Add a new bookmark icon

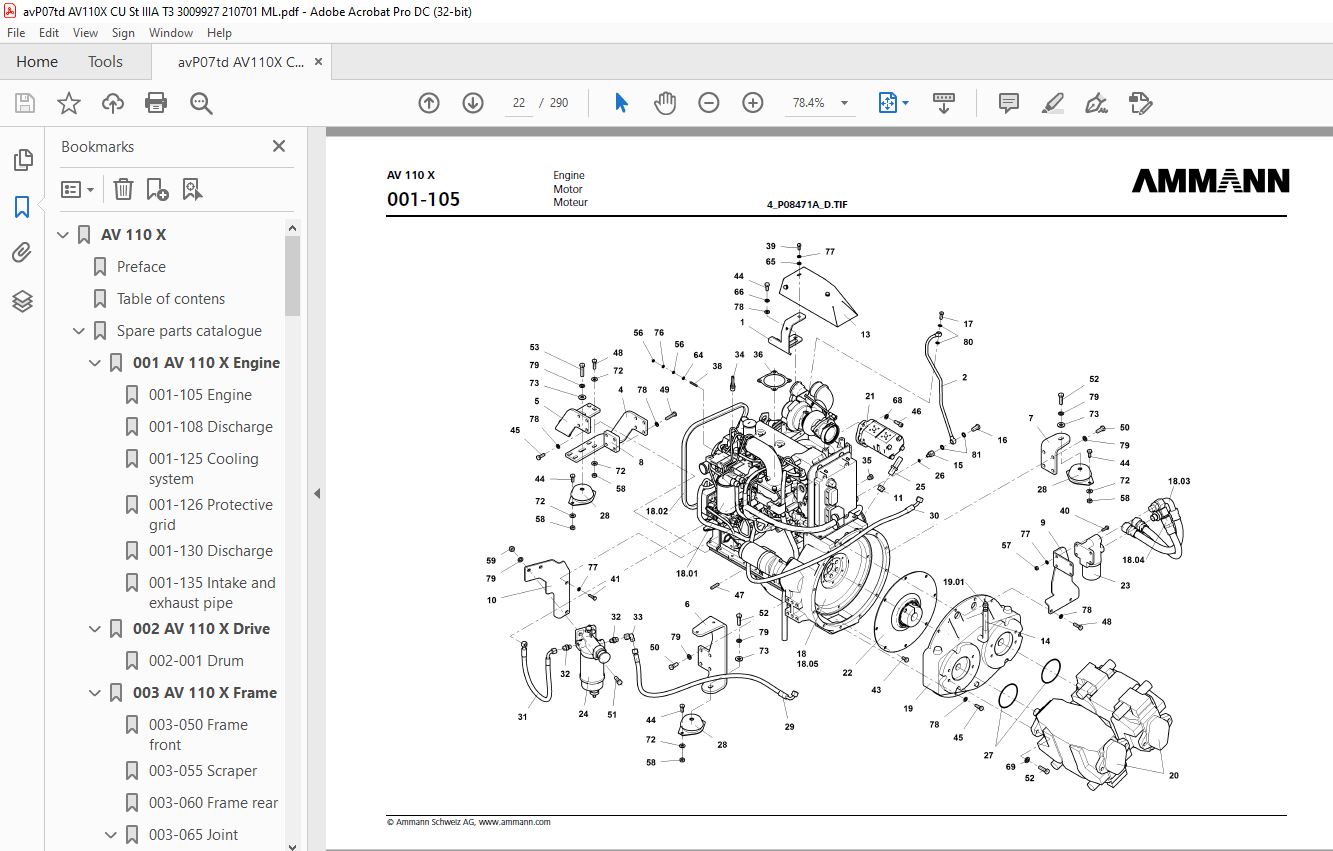[x=157, y=189]
